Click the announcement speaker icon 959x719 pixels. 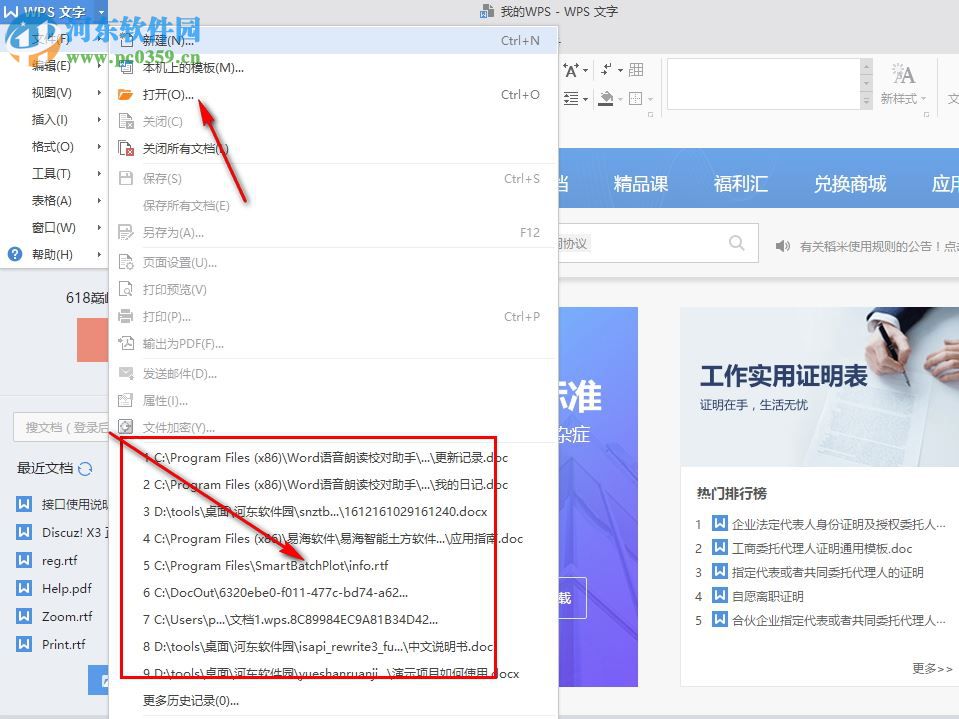tap(783, 247)
